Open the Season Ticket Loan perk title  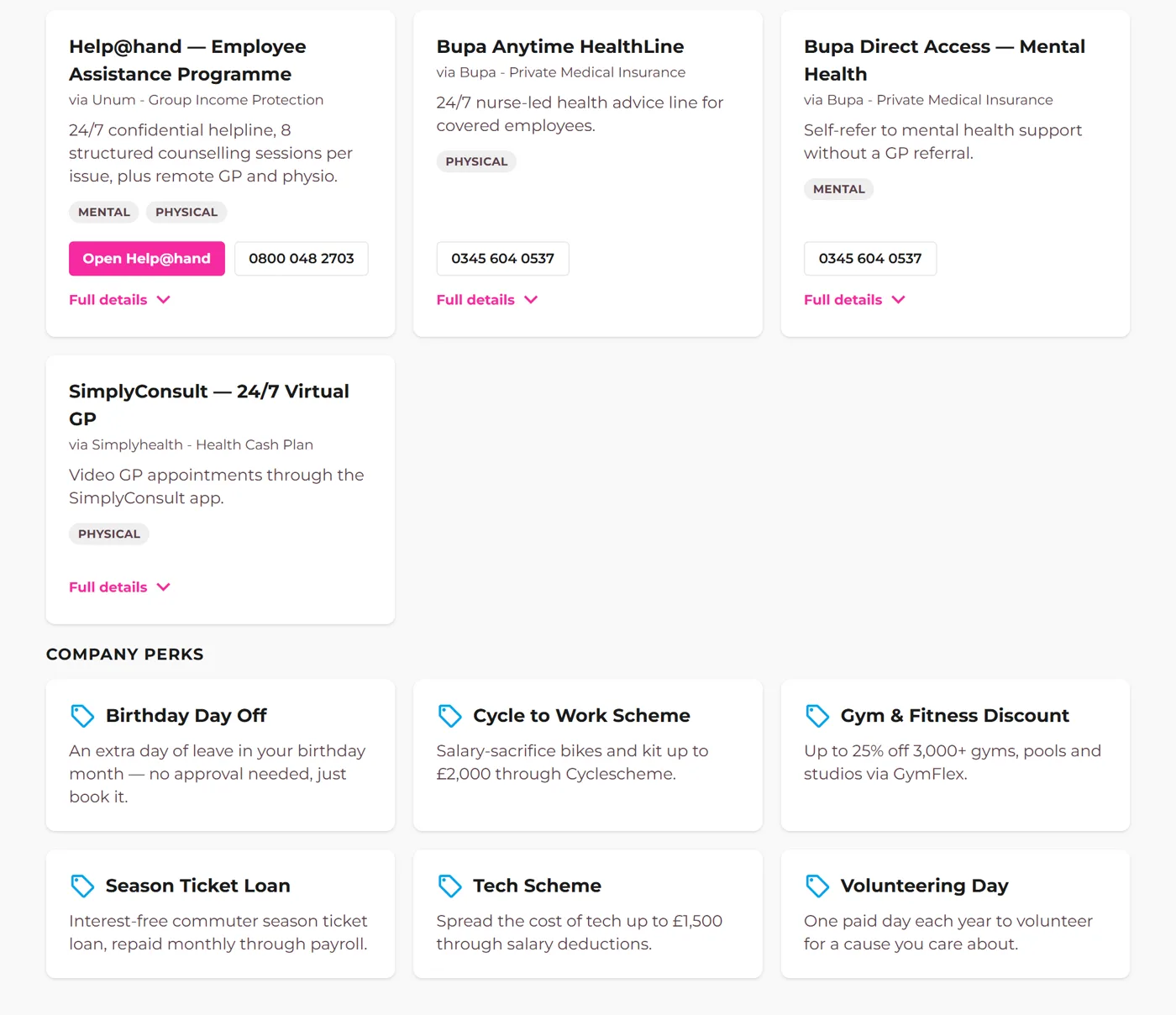click(198, 886)
